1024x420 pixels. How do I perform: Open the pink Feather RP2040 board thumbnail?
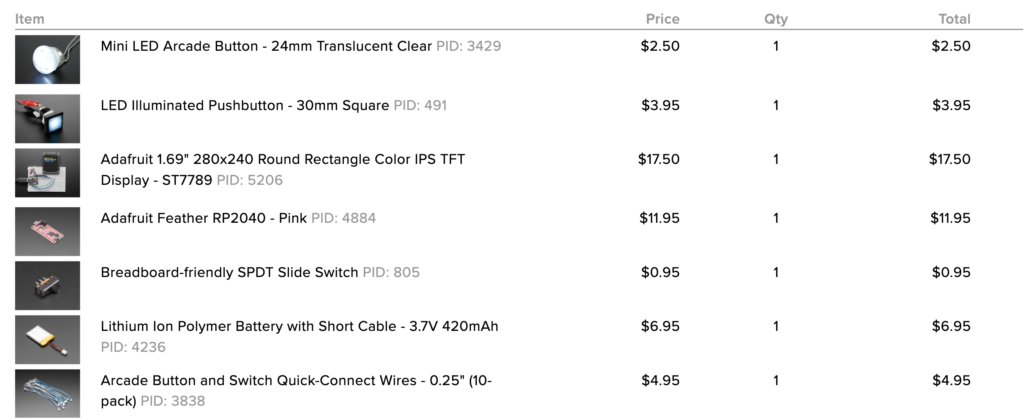(48, 232)
